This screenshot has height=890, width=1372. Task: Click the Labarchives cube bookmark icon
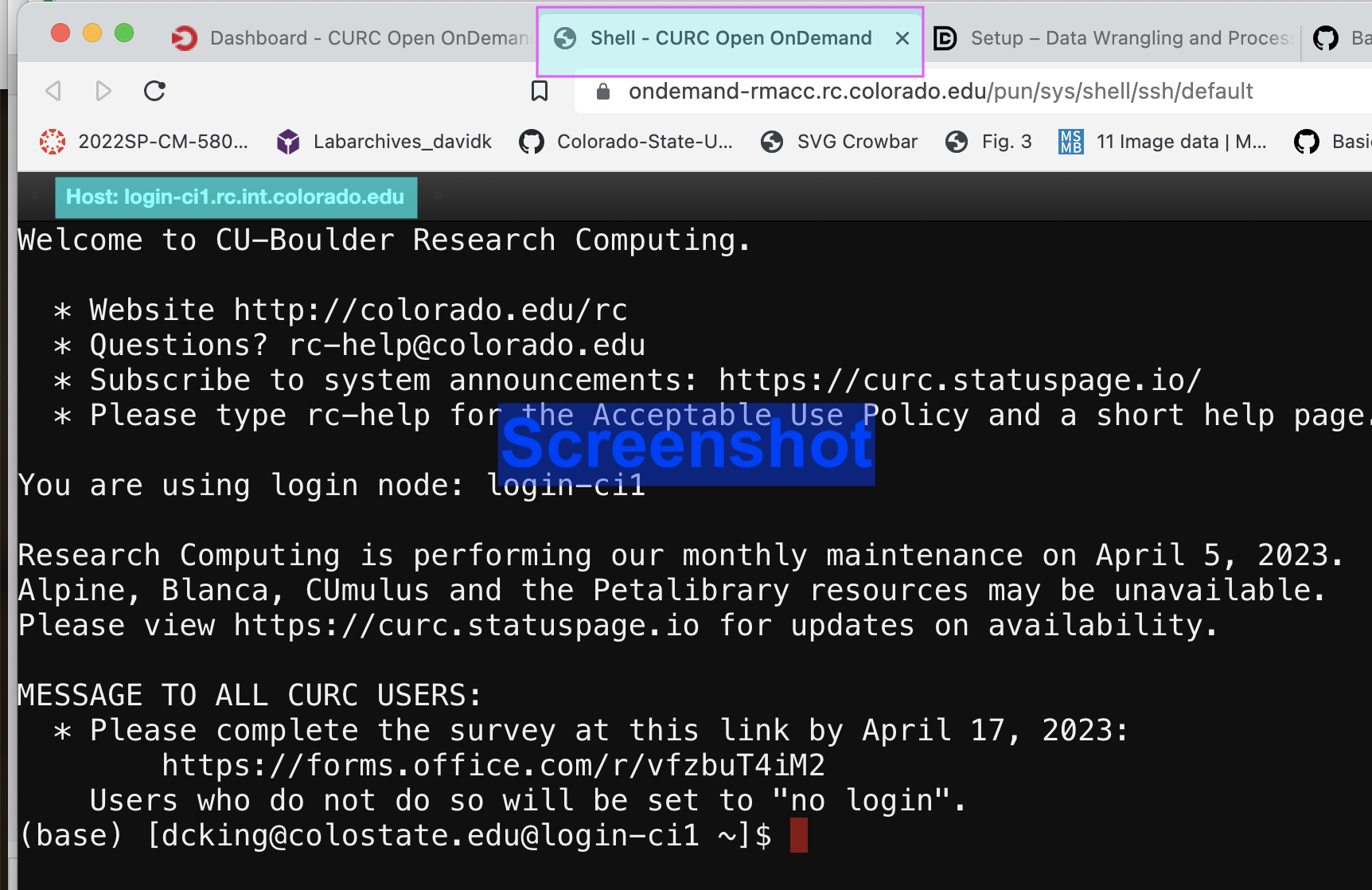click(288, 142)
